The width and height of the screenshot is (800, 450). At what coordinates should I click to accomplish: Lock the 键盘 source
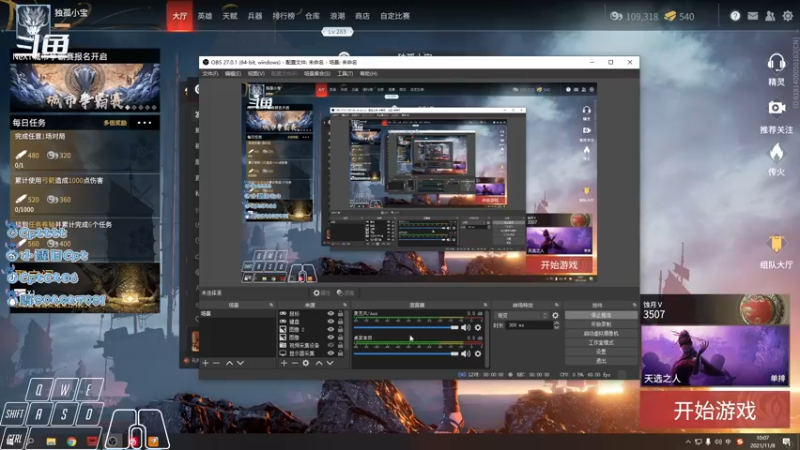(340, 321)
